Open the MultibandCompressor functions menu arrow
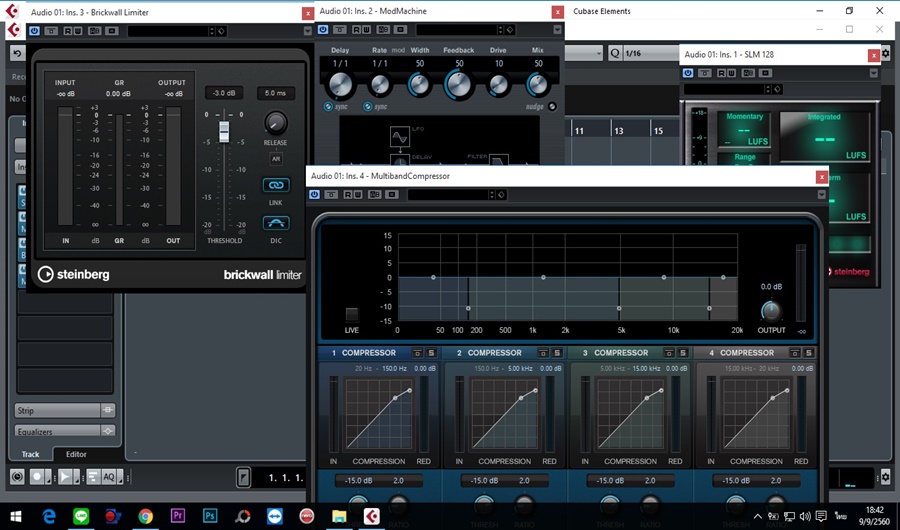This screenshot has height=530, width=900. click(x=821, y=195)
